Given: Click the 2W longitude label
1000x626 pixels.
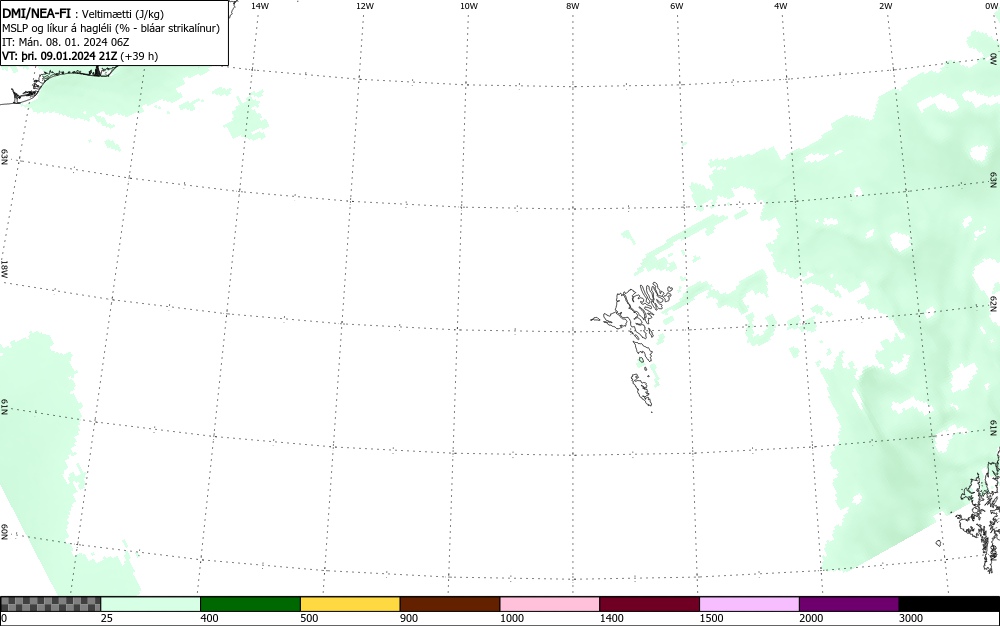Looking at the screenshot, I should point(885,6).
